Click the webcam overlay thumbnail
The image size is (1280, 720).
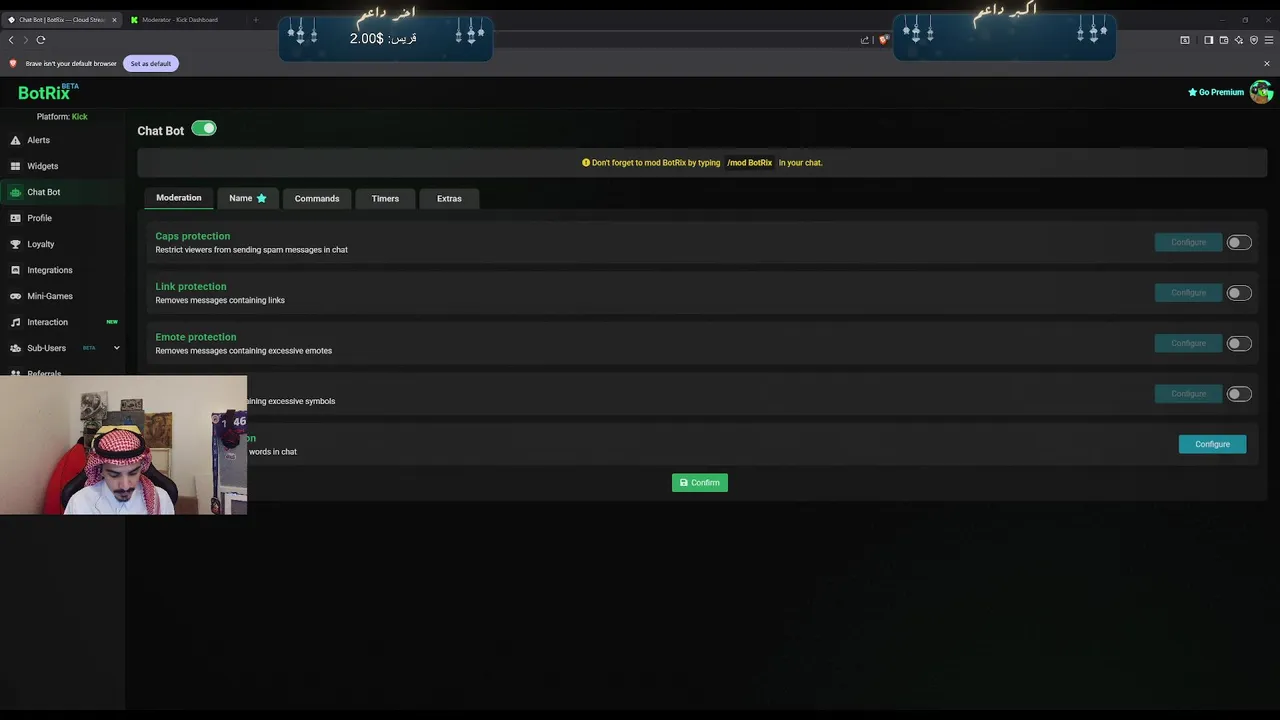(x=123, y=445)
